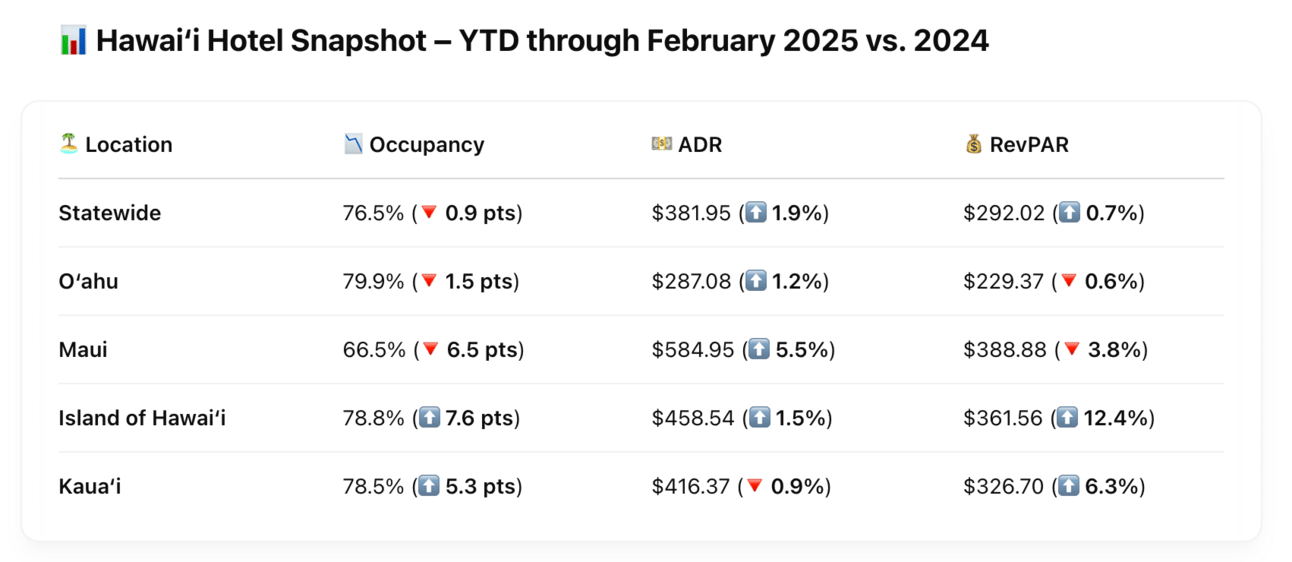The image size is (1292, 562).
Task: Click the bar chart icon in the title
Action: click(73, 42)
